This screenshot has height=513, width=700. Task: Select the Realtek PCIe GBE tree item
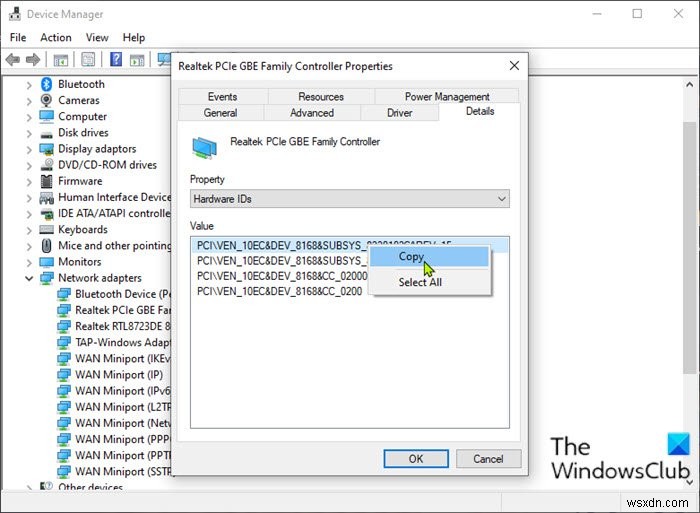[123, 310]
